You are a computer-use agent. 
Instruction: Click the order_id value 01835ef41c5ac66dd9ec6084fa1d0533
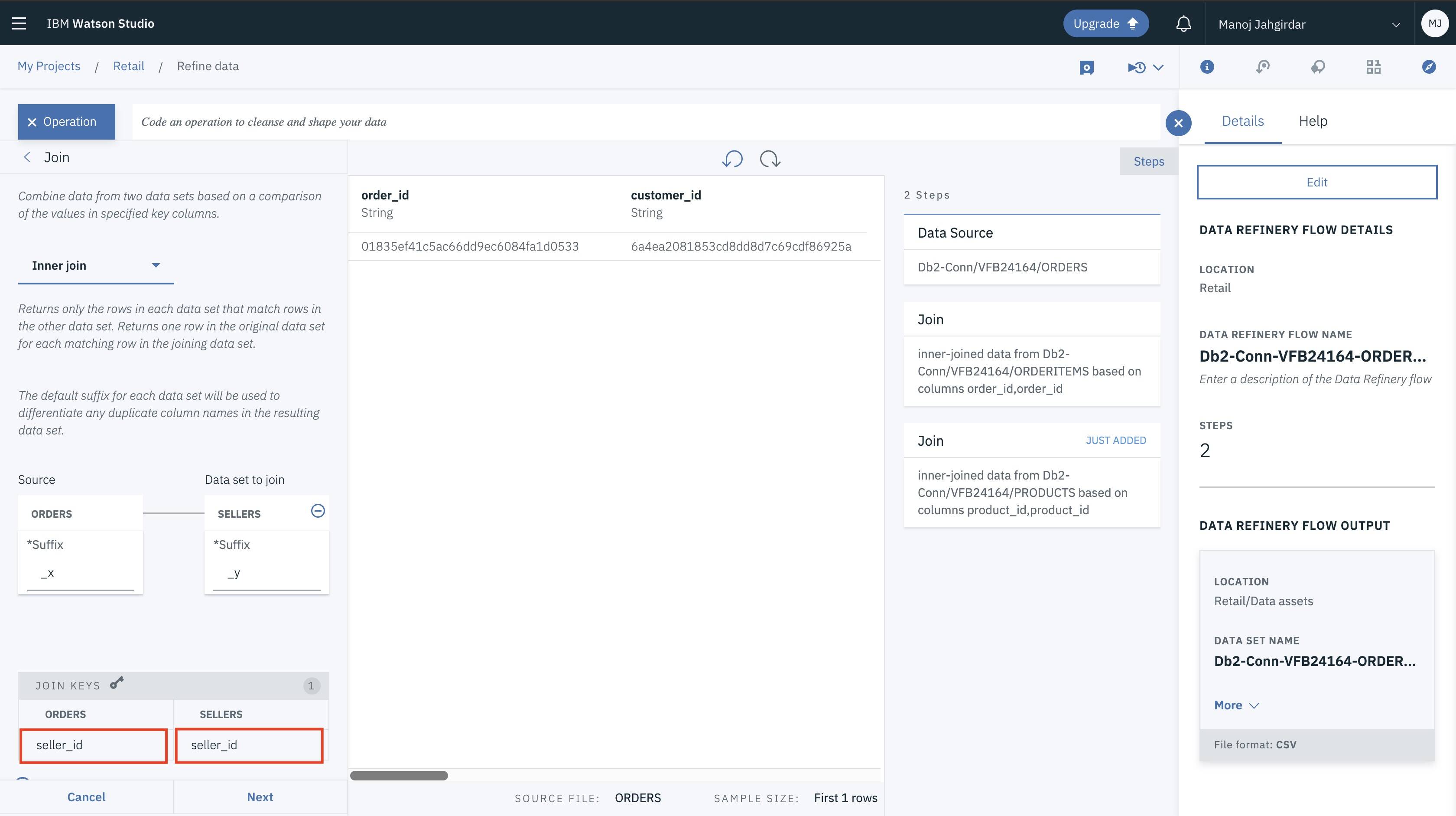pyautogui.click(x=470, y=247)
